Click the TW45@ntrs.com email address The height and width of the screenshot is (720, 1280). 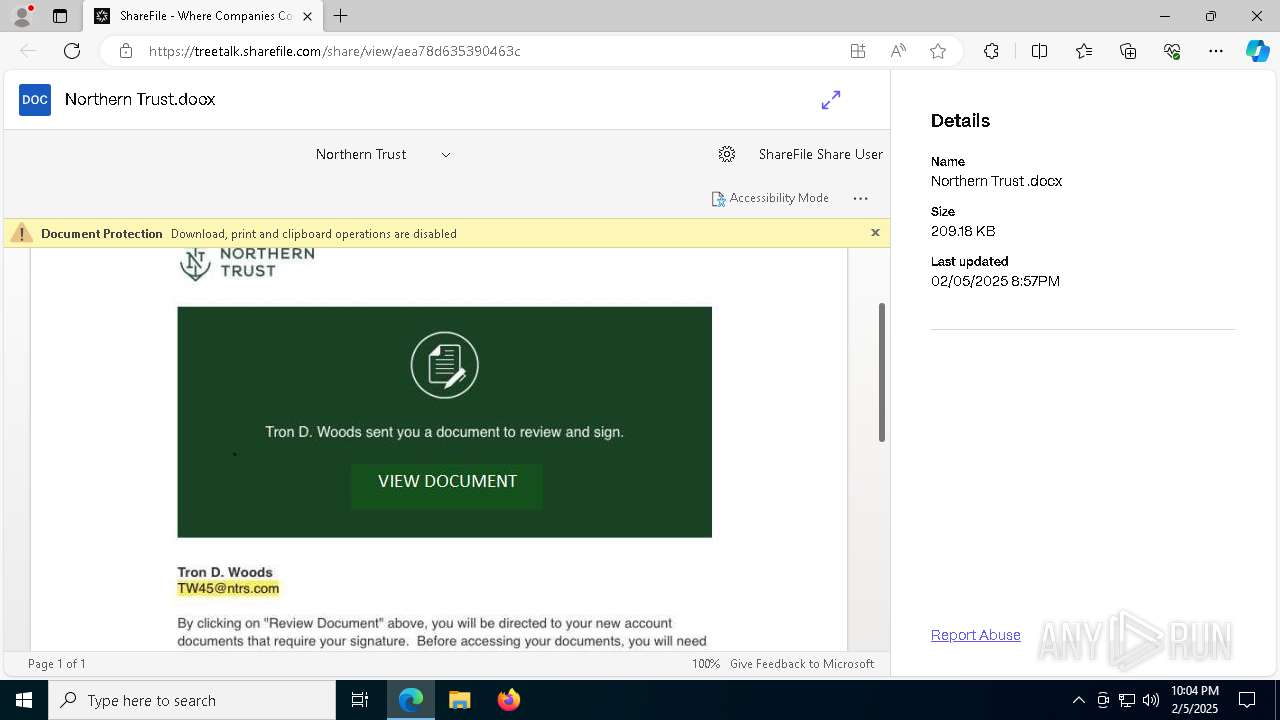[228, 588]
